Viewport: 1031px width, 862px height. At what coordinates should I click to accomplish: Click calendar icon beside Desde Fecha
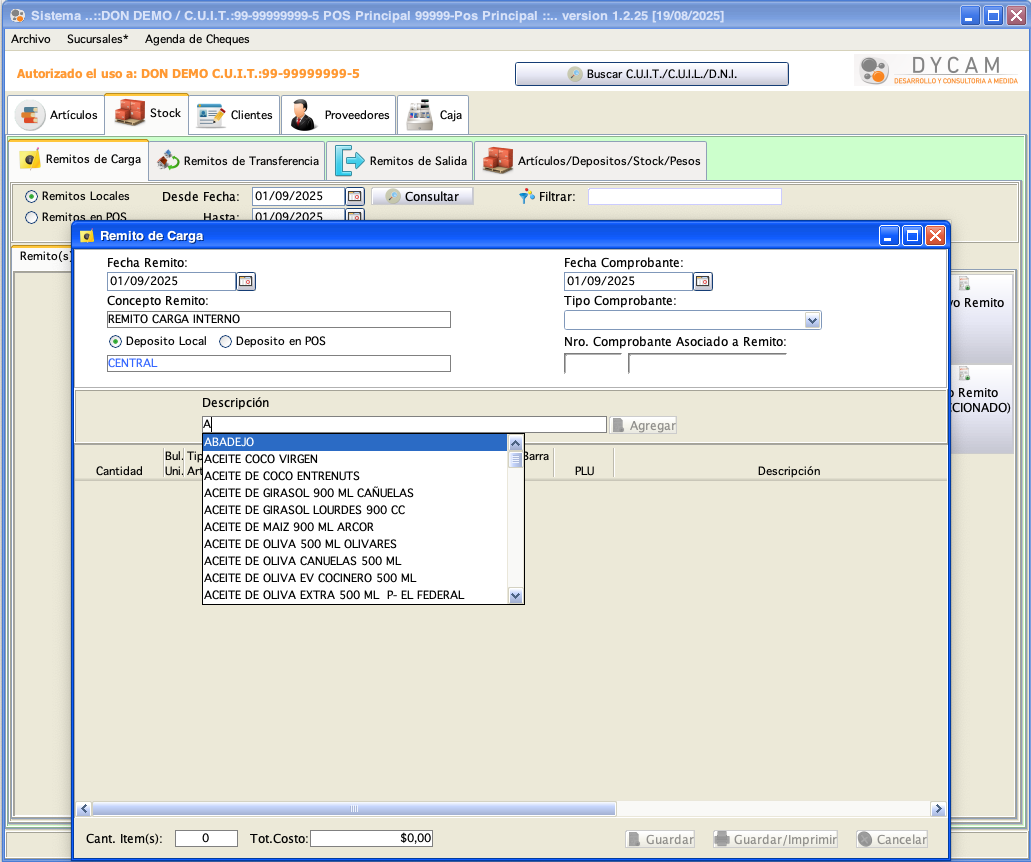coord(355,197)
